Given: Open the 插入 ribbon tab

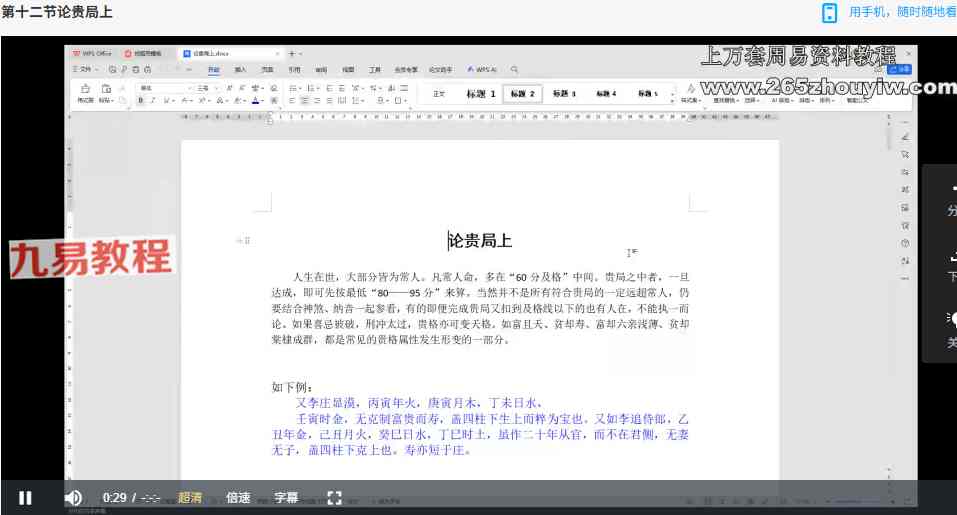Looking at the screenshot, I should click(240, 70).
